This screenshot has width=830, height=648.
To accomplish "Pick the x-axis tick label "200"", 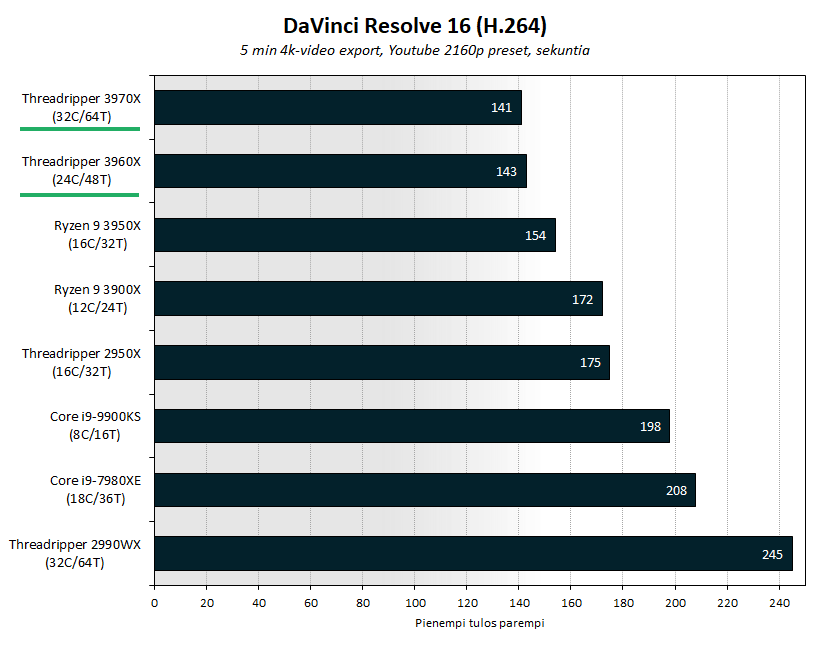I will (675, 603).
